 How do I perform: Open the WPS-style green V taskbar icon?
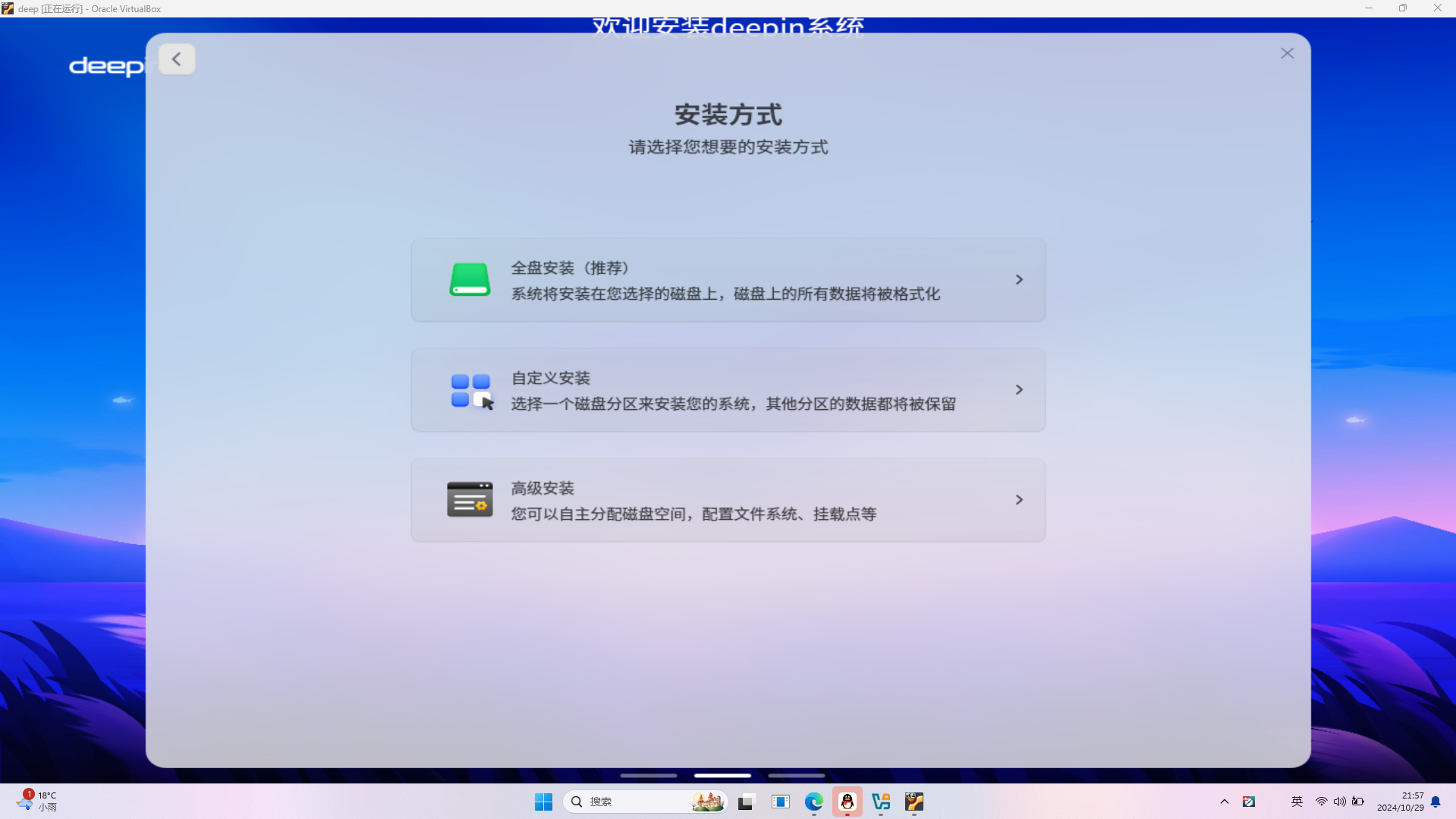pyautogui.click(x=881, y=802)
